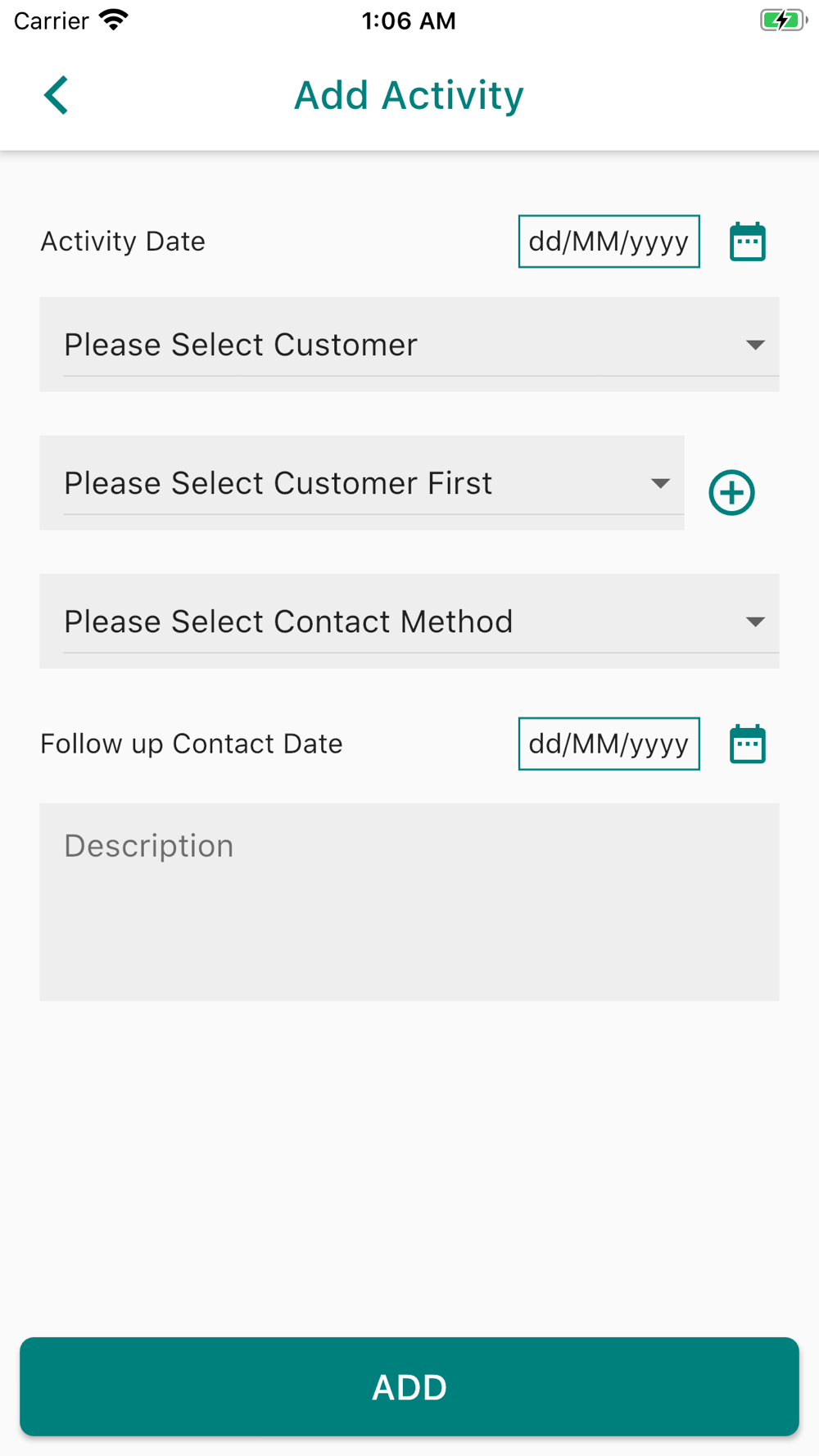Focus the Description text area

pyautogui.click(x=409, y=902)
